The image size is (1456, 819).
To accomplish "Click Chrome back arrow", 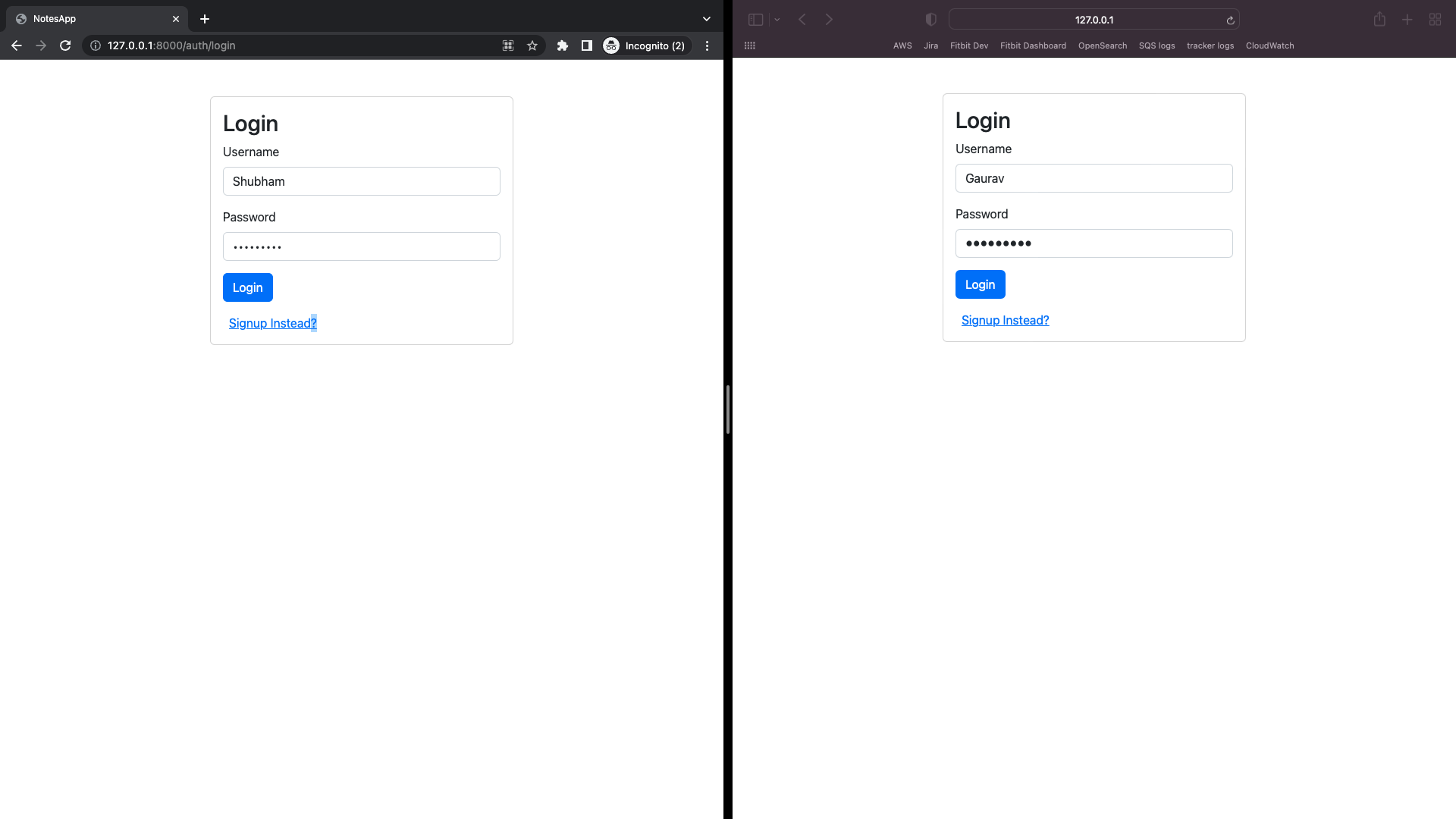I will point(17,45).
